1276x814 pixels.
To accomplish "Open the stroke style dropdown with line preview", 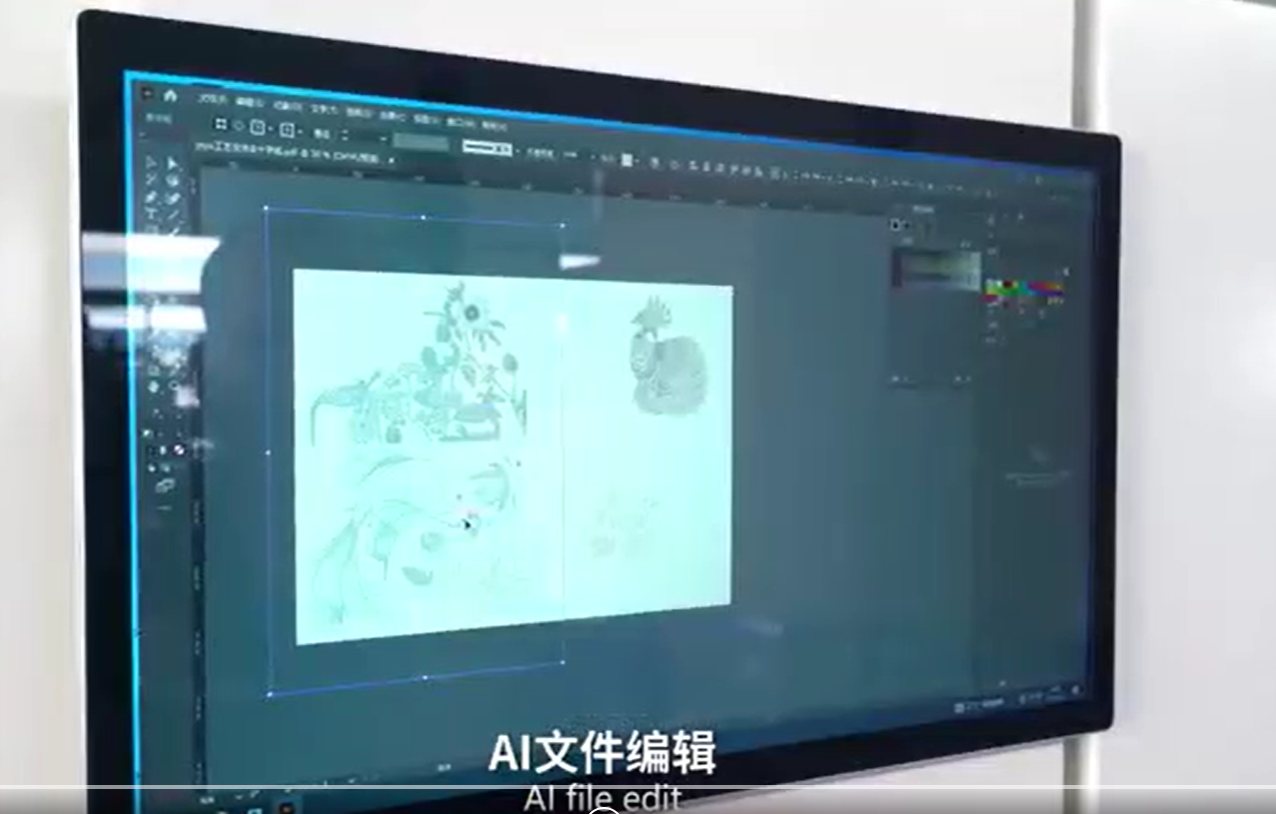I will [x=488, y=149].
